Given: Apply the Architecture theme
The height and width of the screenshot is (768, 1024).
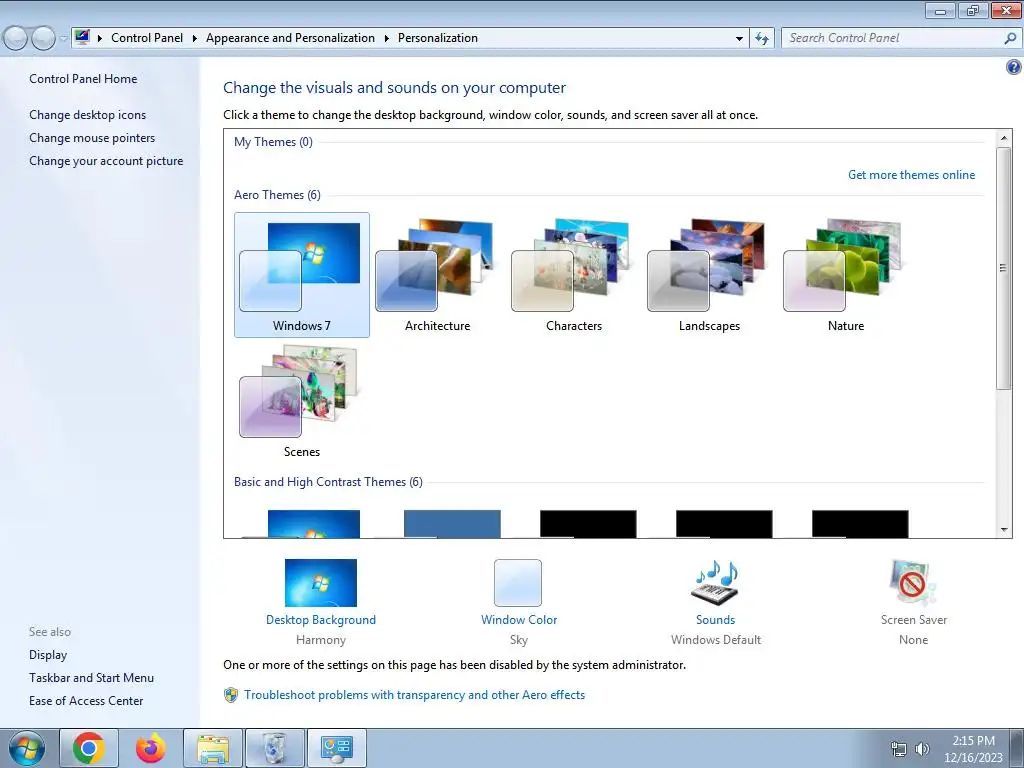Looking at the screenshot, I should pyautogui.click(x=437, y=275).
